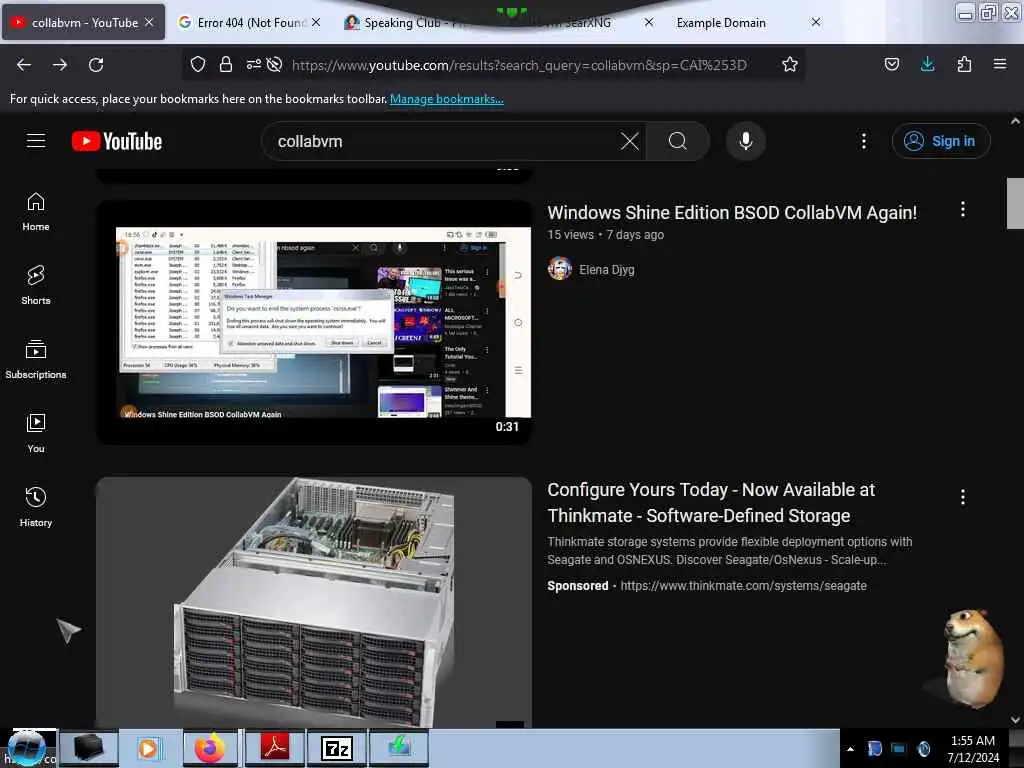1024x768 pixels.
Task: Click the Manage bookmarks link
Action: coord(447,99)
